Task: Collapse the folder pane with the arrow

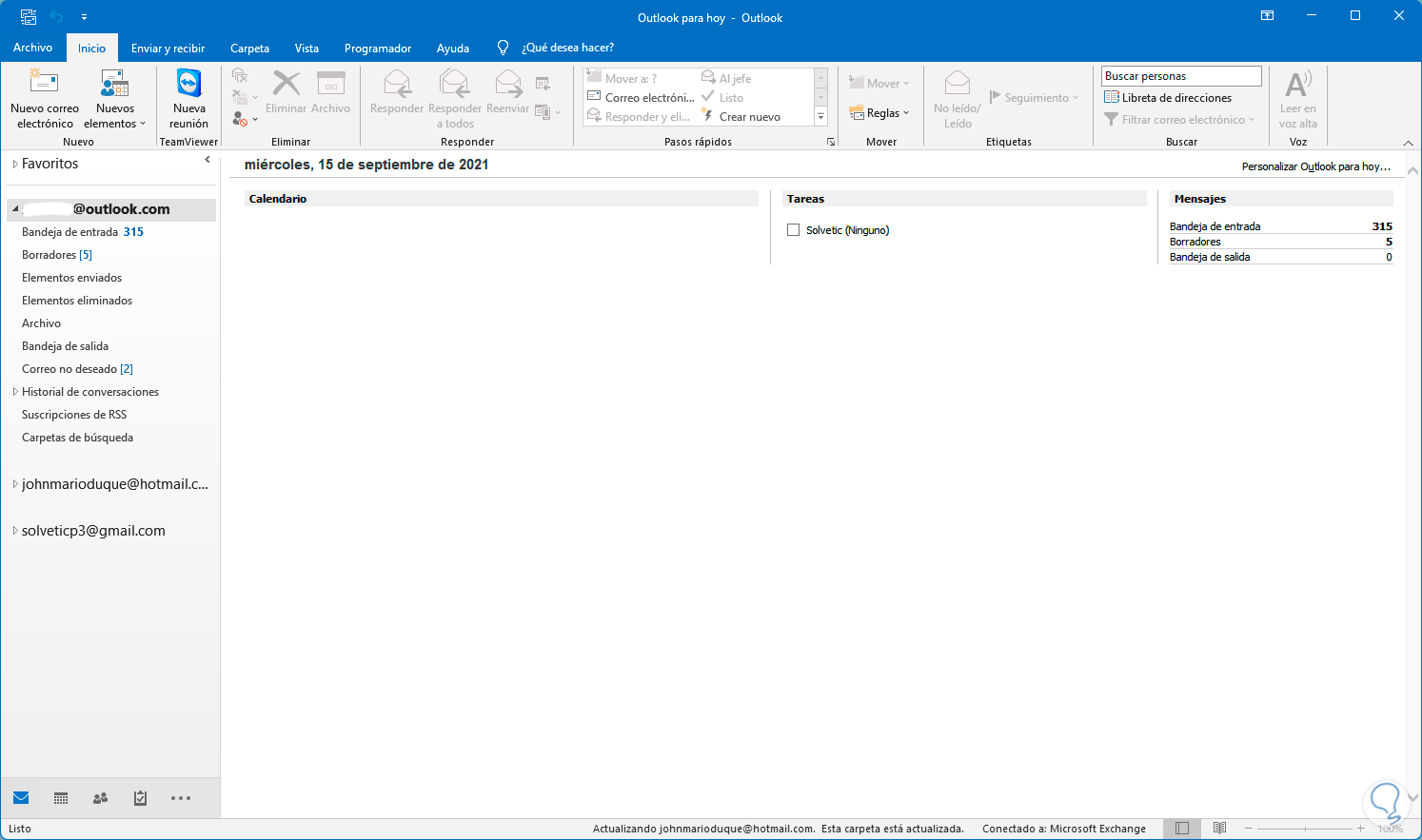Action: click(207, 160)
